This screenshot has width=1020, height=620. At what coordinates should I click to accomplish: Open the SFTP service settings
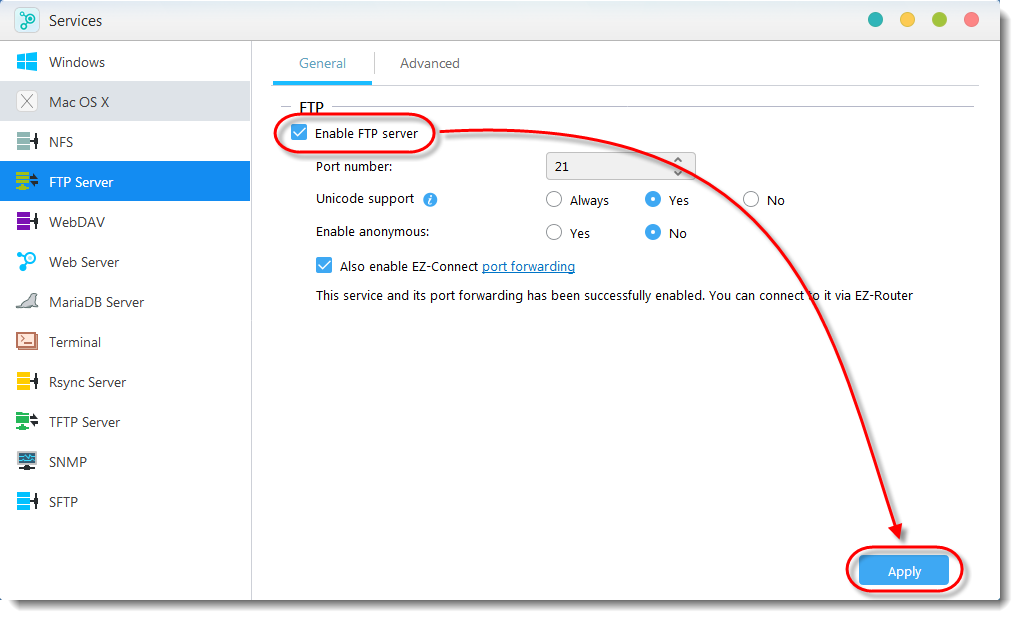tap(64, 501)
